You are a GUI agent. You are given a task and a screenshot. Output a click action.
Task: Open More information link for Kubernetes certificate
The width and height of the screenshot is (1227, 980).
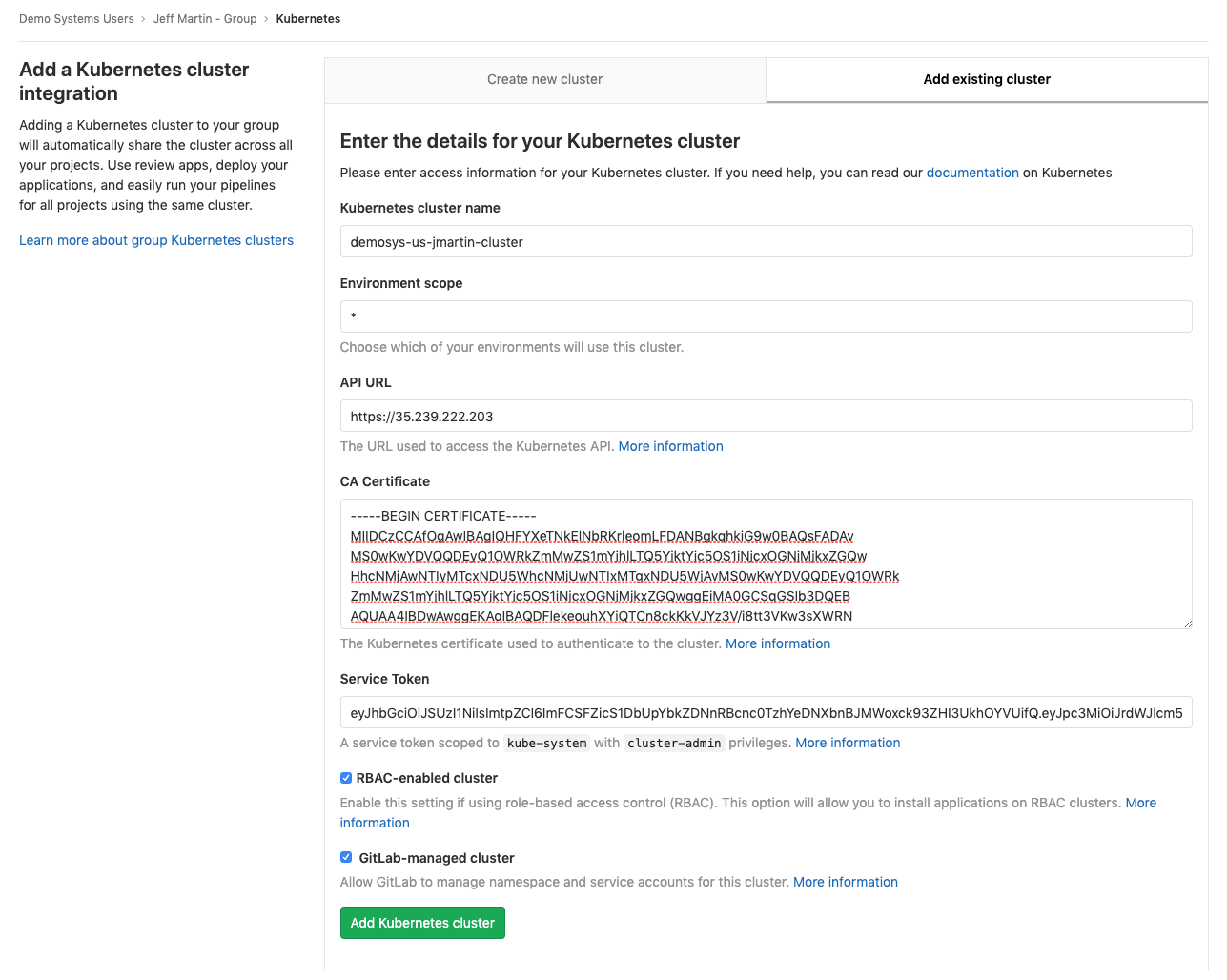[x=778, y=643]
